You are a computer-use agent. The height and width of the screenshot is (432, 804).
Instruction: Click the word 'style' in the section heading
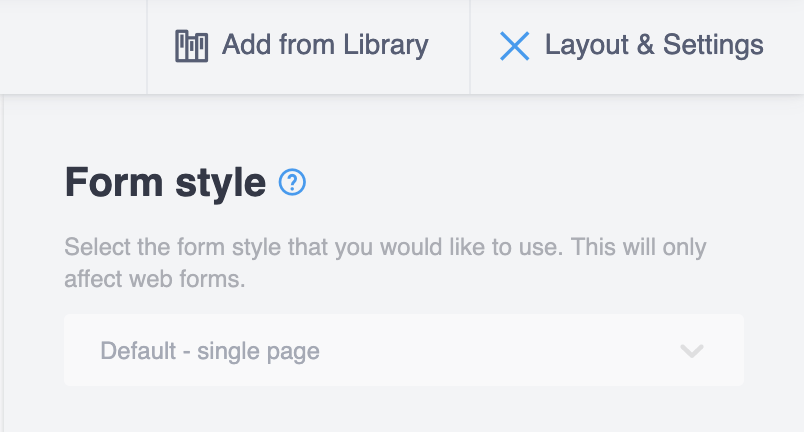219,183
